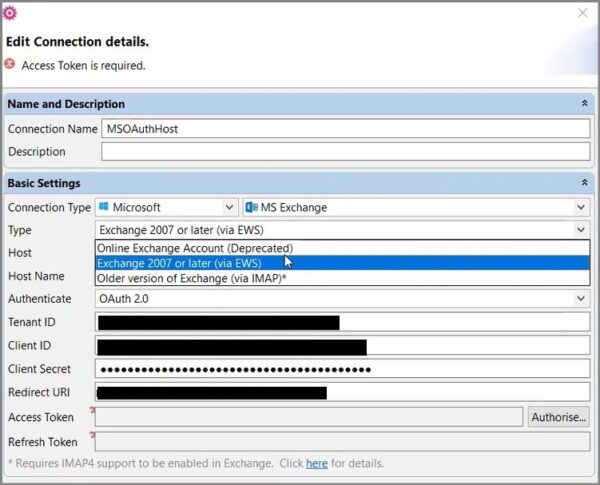Collapse the Name and Description section
The image size is (600, 485).
[x=584, y=104]
